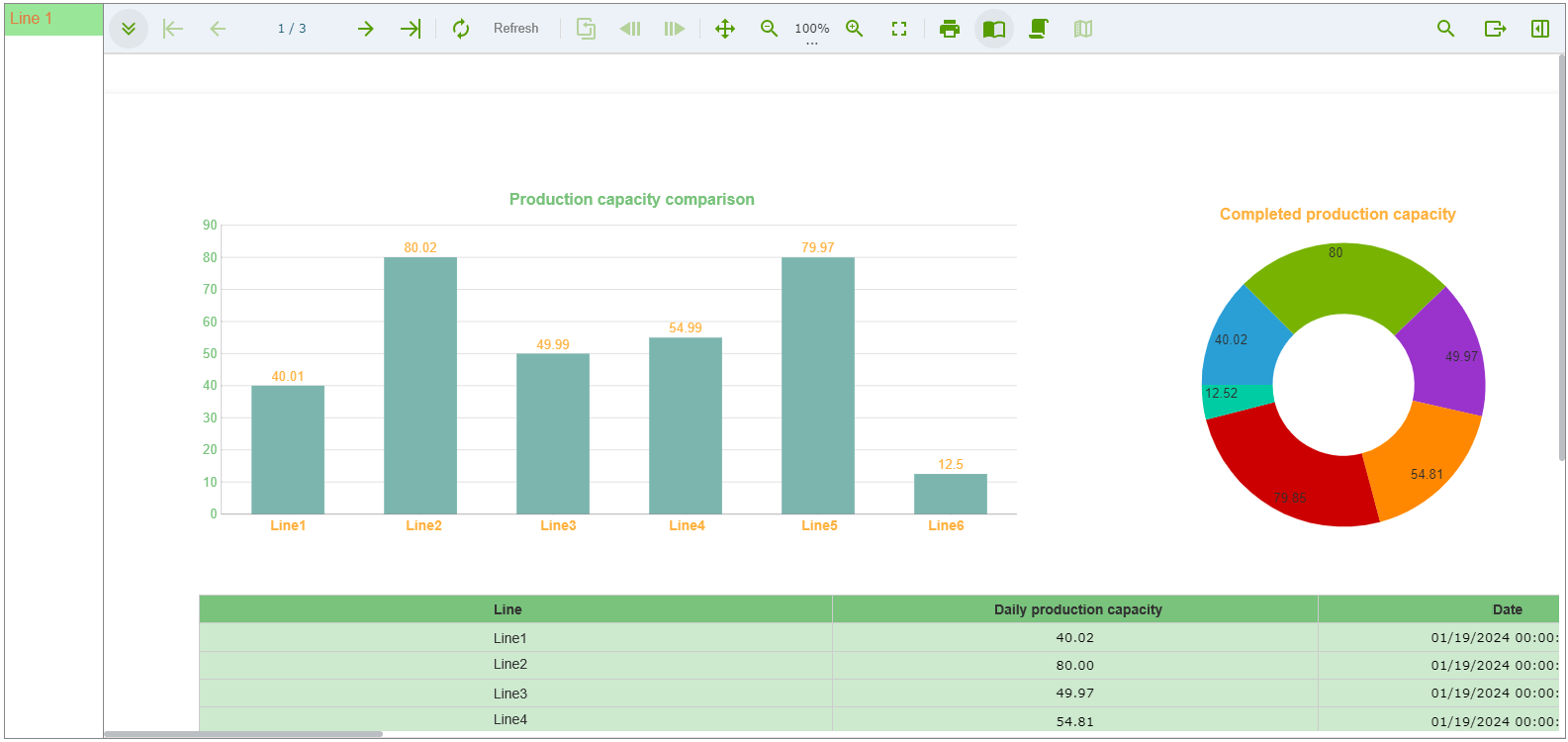Click the Refresh text button
This screenshot has height=742, width=1568.
coord(515,29)
